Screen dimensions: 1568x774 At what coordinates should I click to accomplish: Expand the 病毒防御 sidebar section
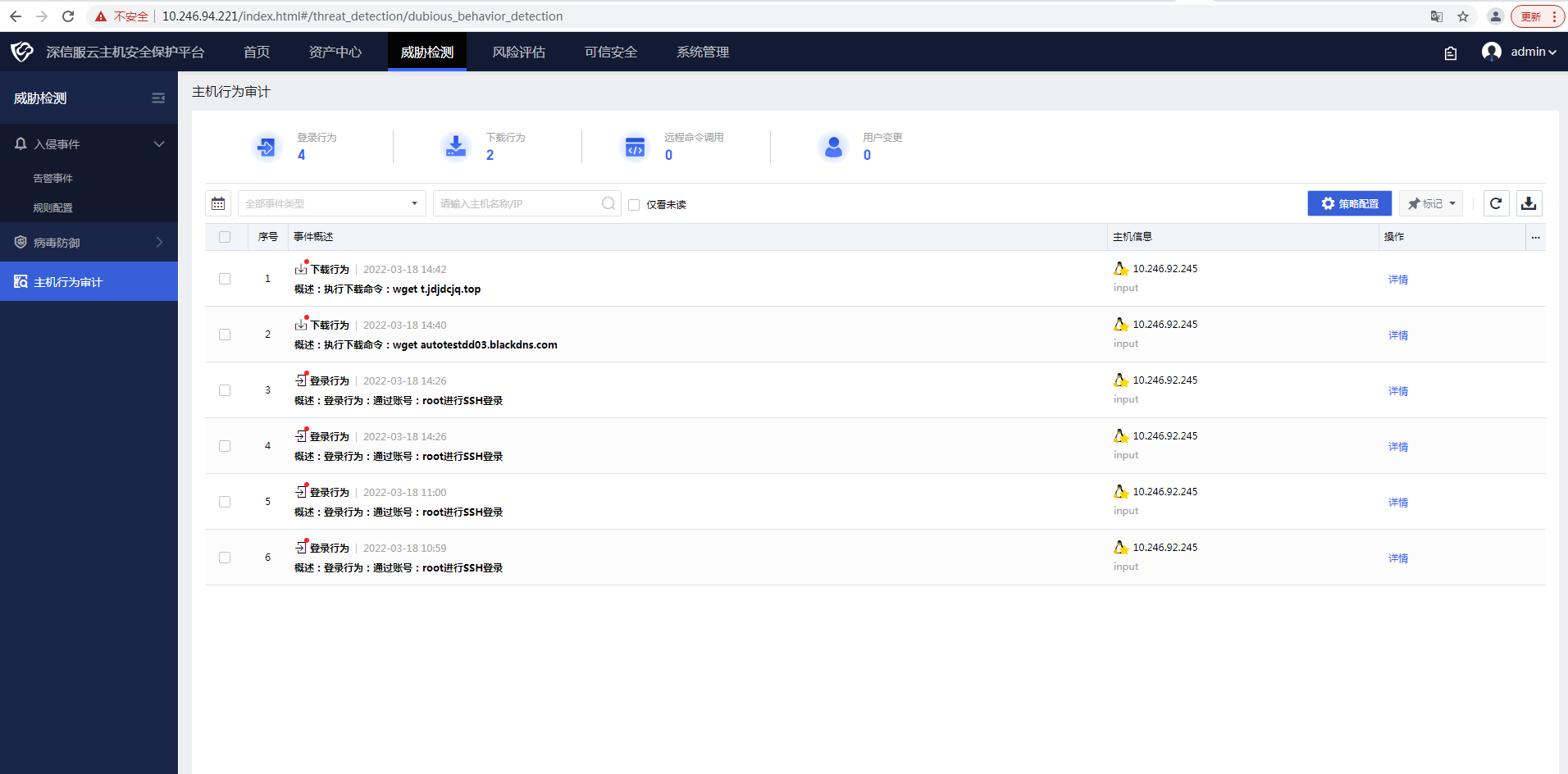pyautogui.click(x=159, y=242)
